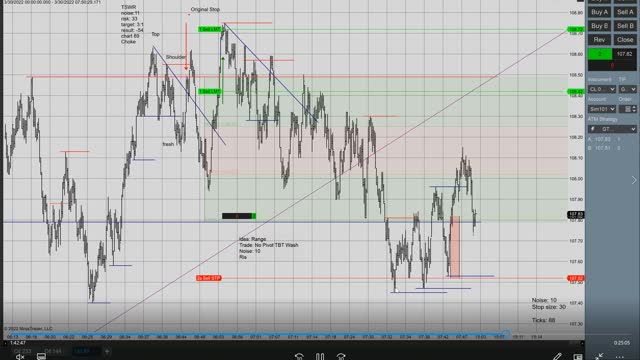This screenshot has width=640, height=360.
Task: Expand the side panel with the right chevron
Action: pos(634,180)
